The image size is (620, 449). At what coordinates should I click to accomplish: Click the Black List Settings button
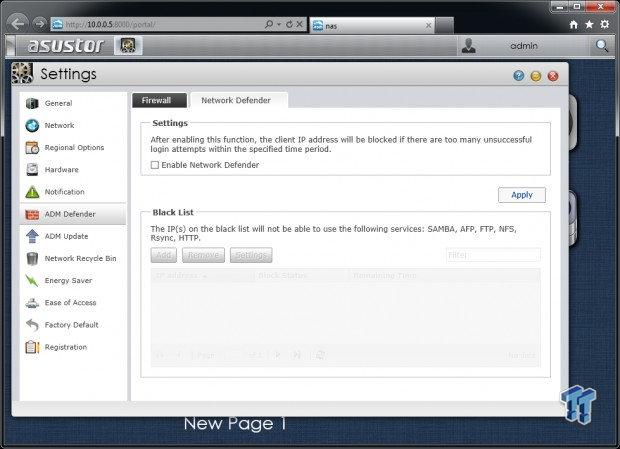pos(251,255)
